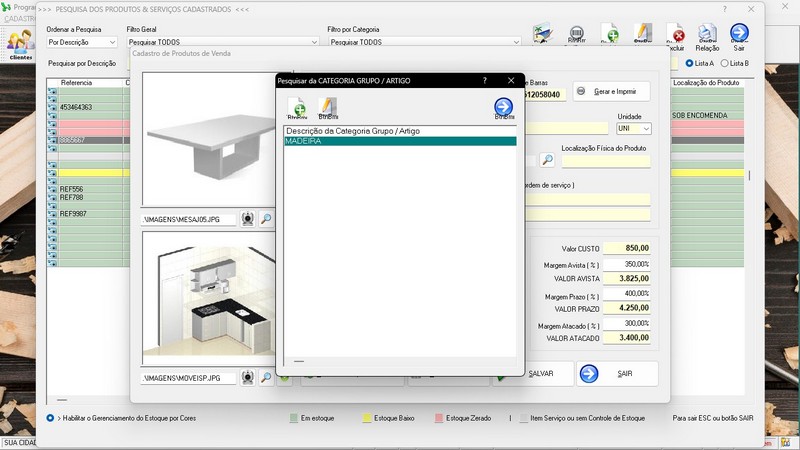The width and height of the screenshot is (800, 450).
Task: Select reference REF556 in list
Action: click(x=71, y=189)
